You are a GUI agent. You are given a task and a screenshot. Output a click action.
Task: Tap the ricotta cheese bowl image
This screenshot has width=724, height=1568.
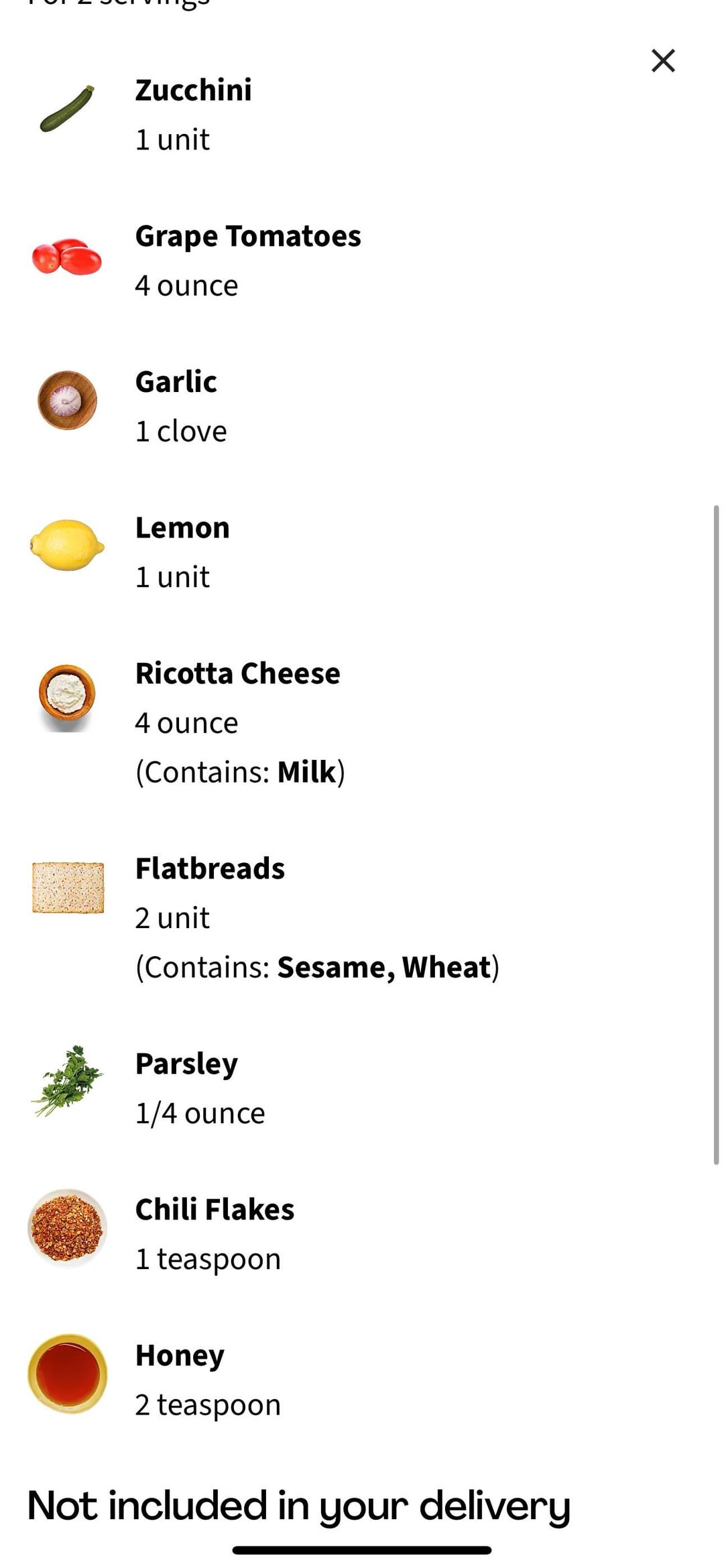coord(67,695)
